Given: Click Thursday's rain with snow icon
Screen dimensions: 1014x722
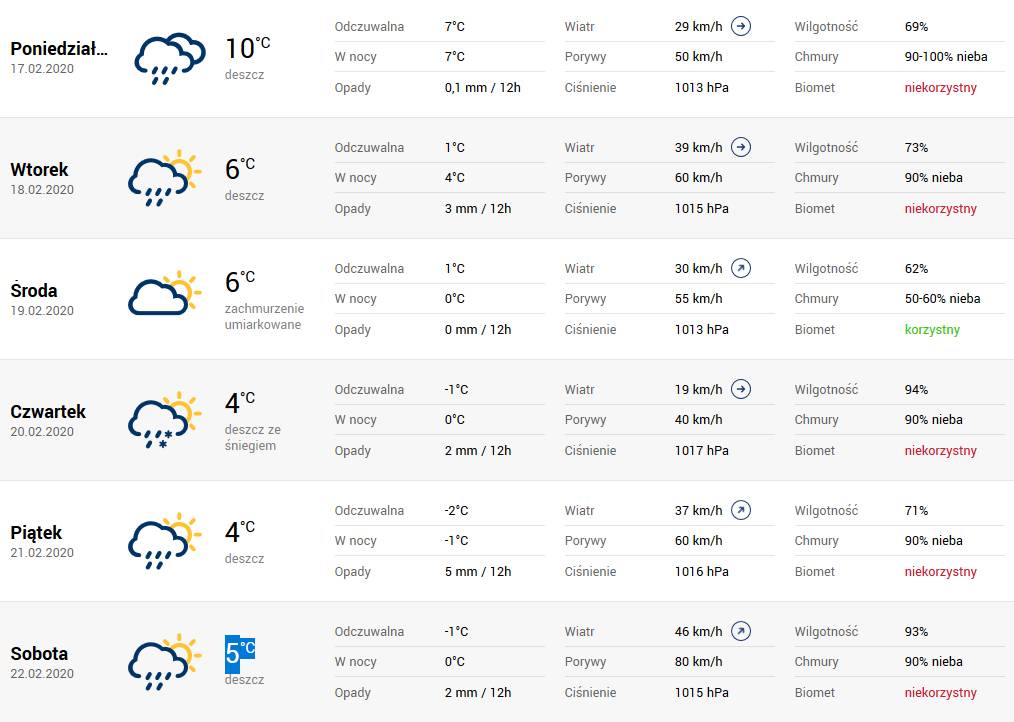Looking at the screenshot, I should (164, 420).
